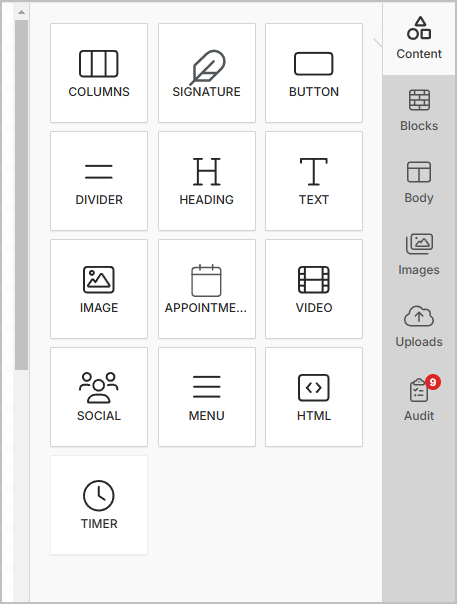Select the Appointment calendar tile
Image resolution: width=457 pixels, height=604 pixels.
(207, 289)
